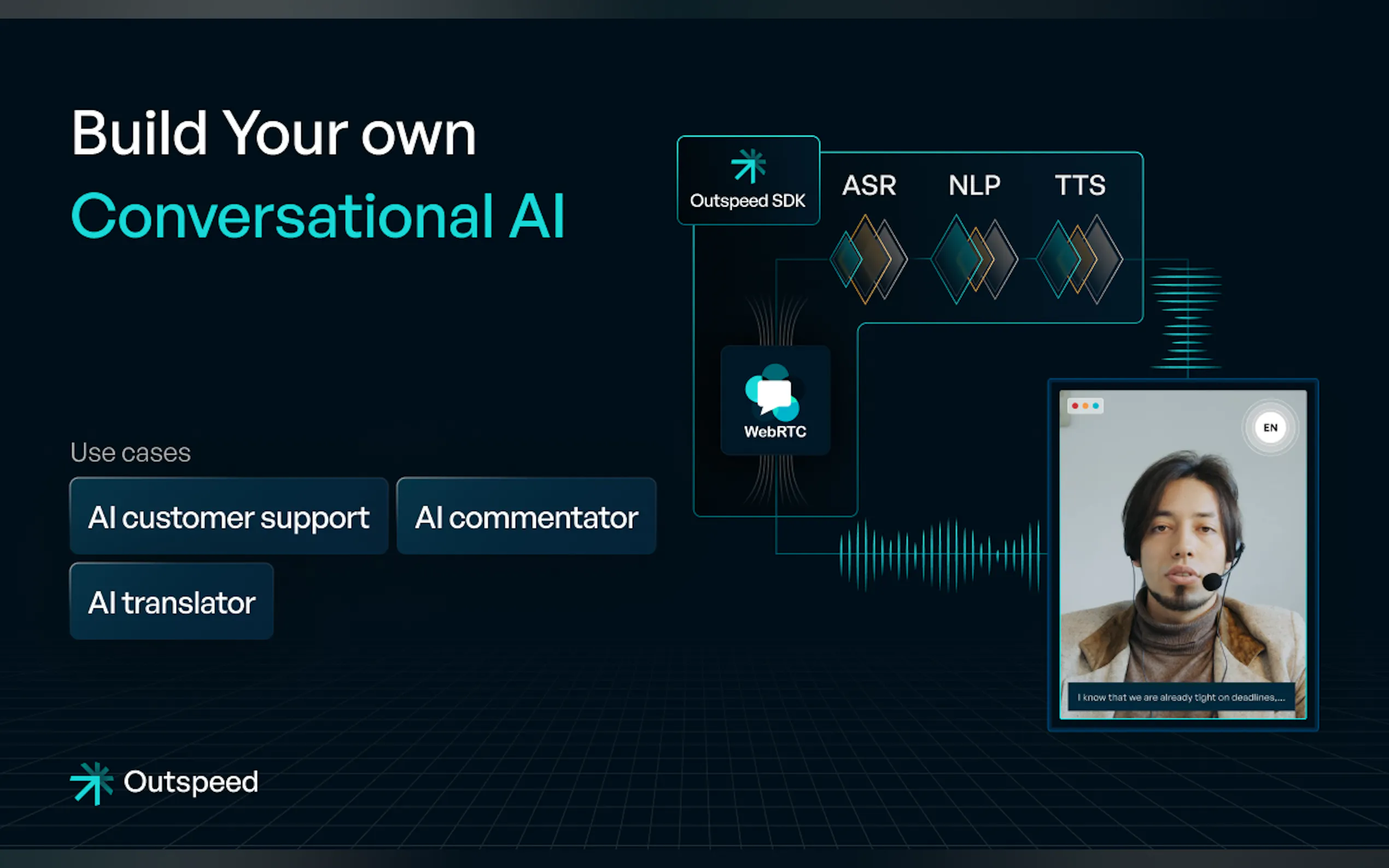
Task: Click the NLP diamond stack icon
Action: (x=973, y=259)
